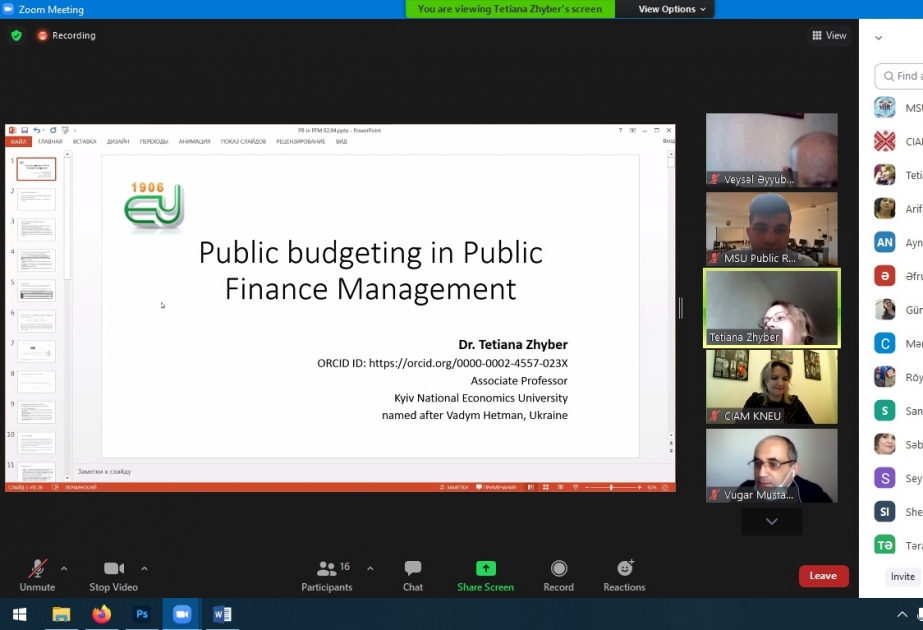Open Firefox from taskbar
The image size is (923, 630).
(101, 615)
